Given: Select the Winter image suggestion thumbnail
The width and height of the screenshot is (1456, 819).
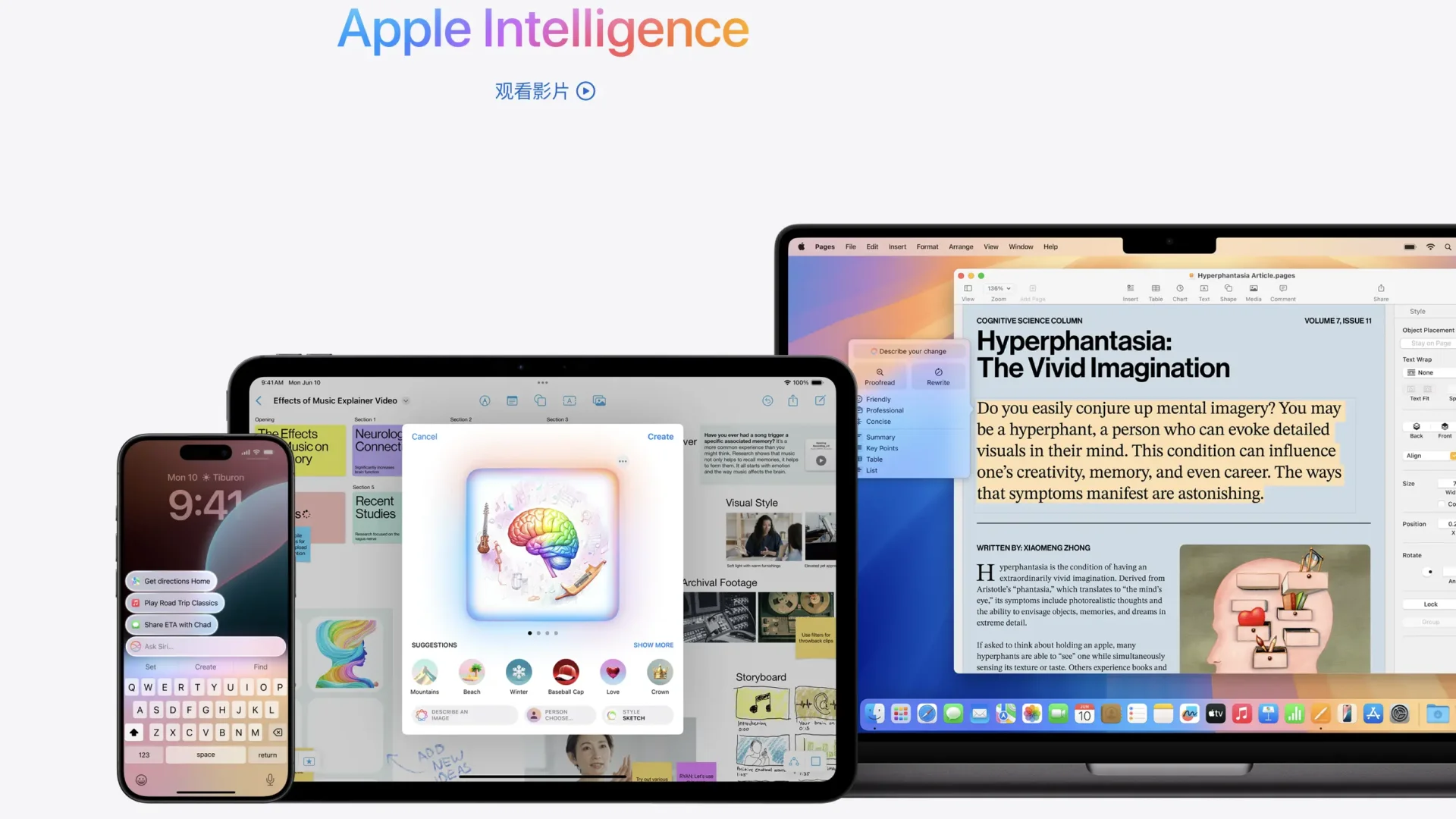Looking at the screenshot, I should pyautogui.click(x=518, y=672).
